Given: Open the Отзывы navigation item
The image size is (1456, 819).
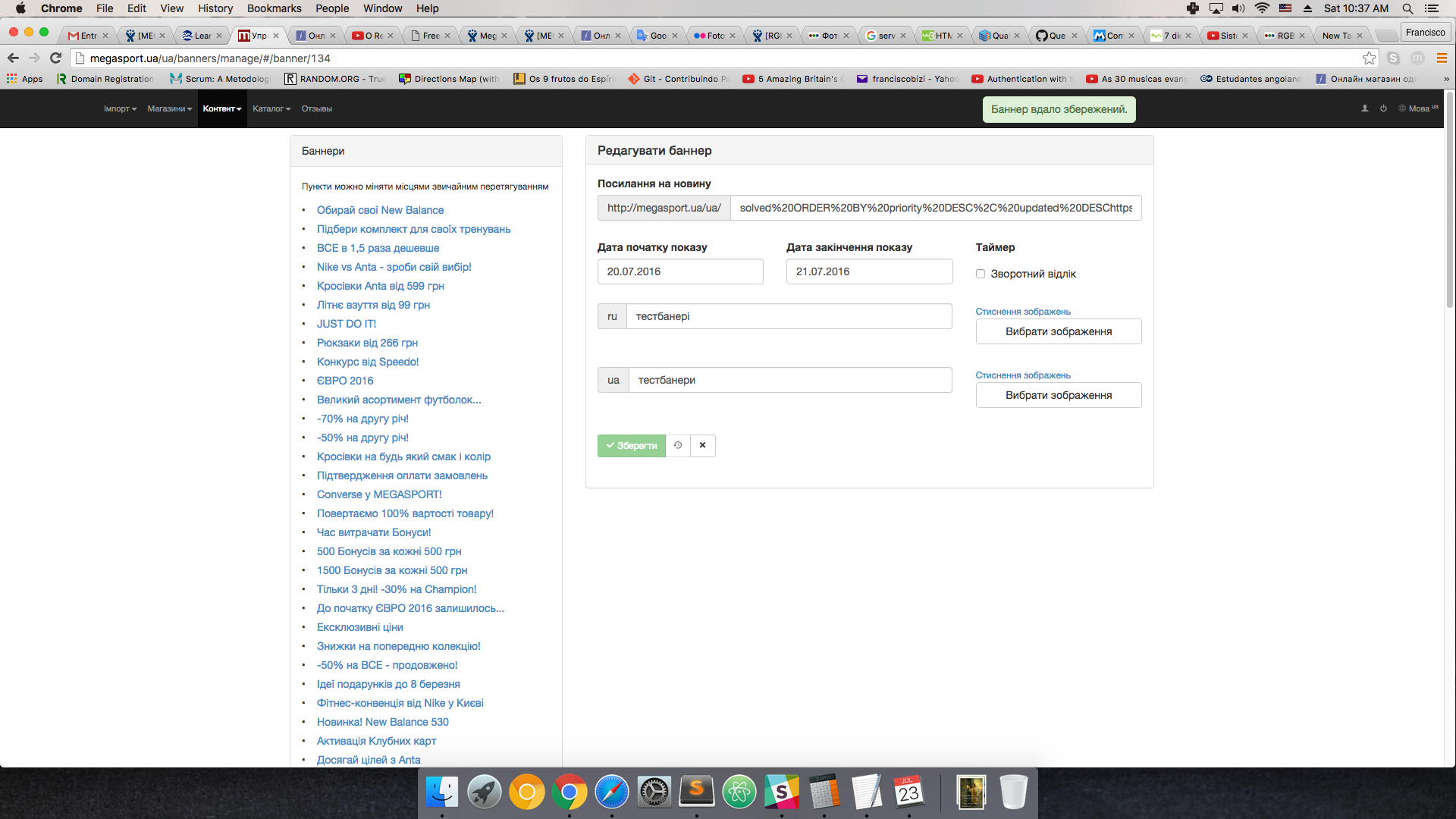Looking at the screenshot, I should point(316,108).
